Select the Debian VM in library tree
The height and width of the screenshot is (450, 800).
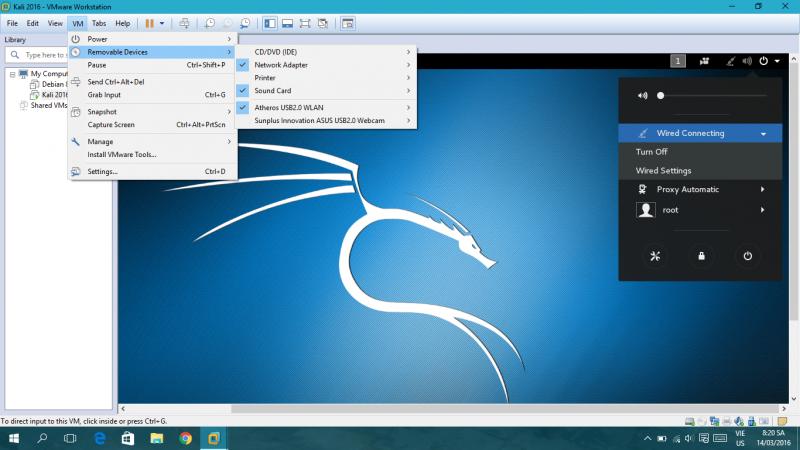point(48,84)
